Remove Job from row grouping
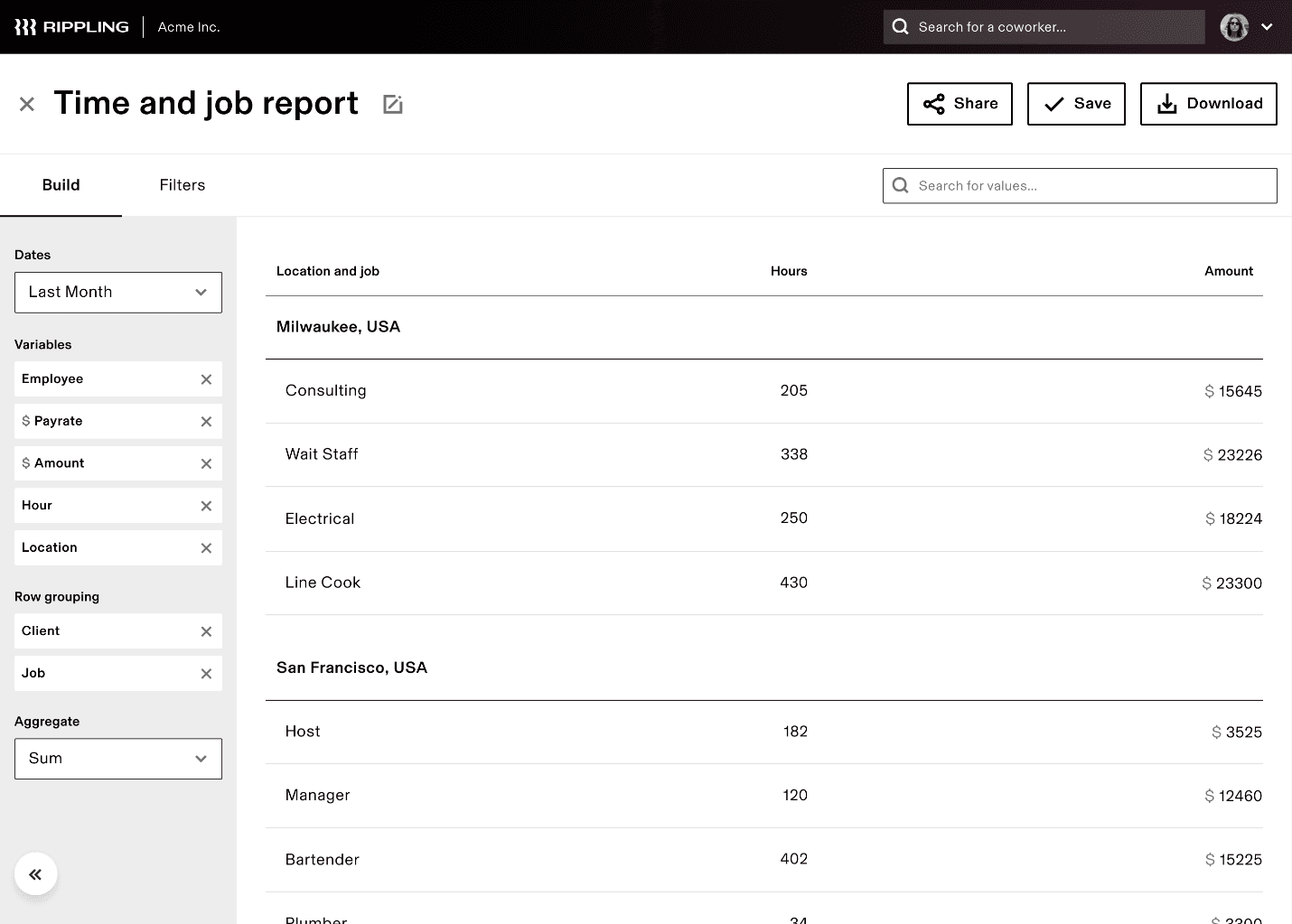Image resolution: width=1292 pixels, height=924 pixels. click(206, 674)
